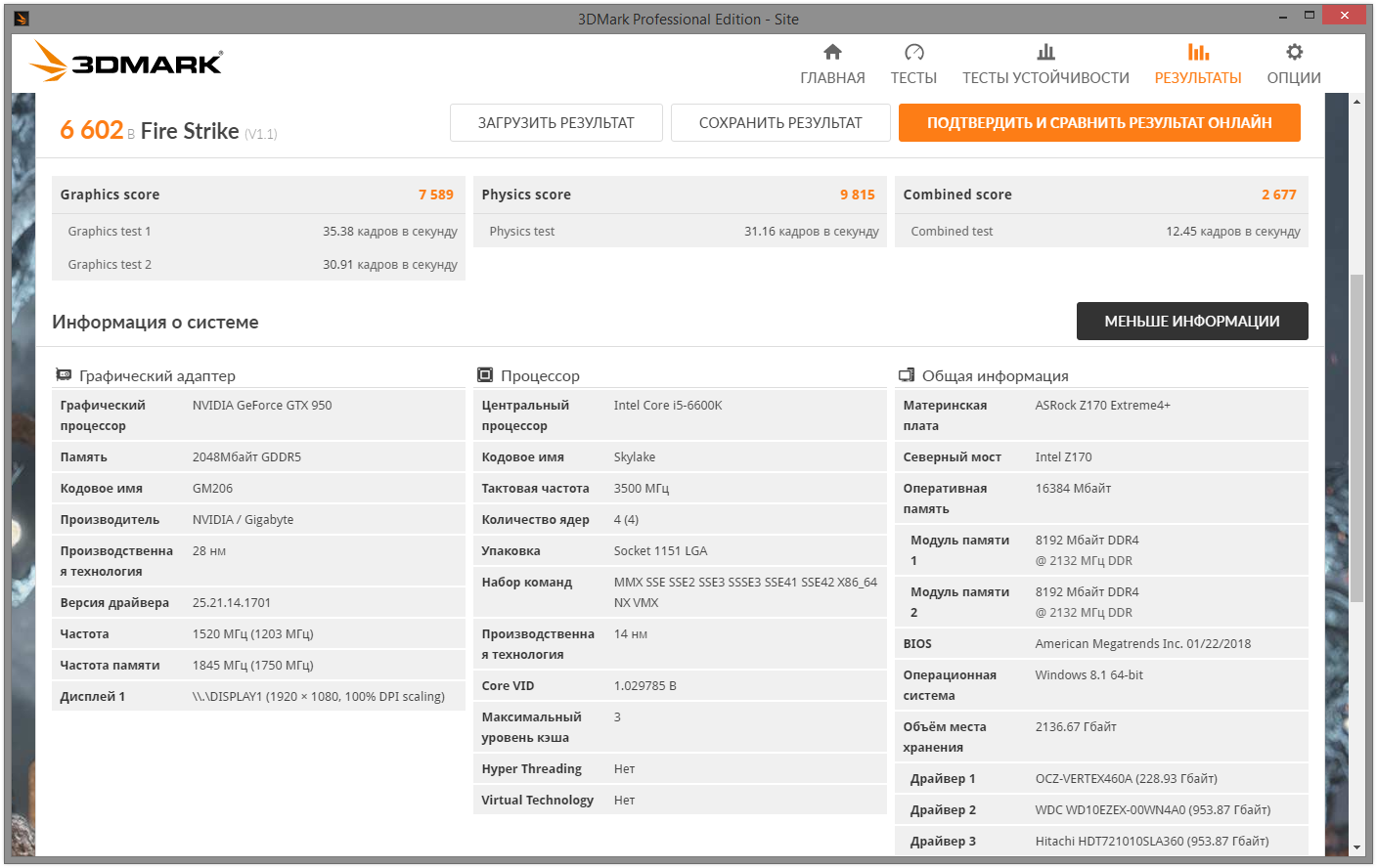This screenshot has height=868, width=1377.
Task: Click the WDC WD10EZEX drive entry
Action: coord(1153,810)
